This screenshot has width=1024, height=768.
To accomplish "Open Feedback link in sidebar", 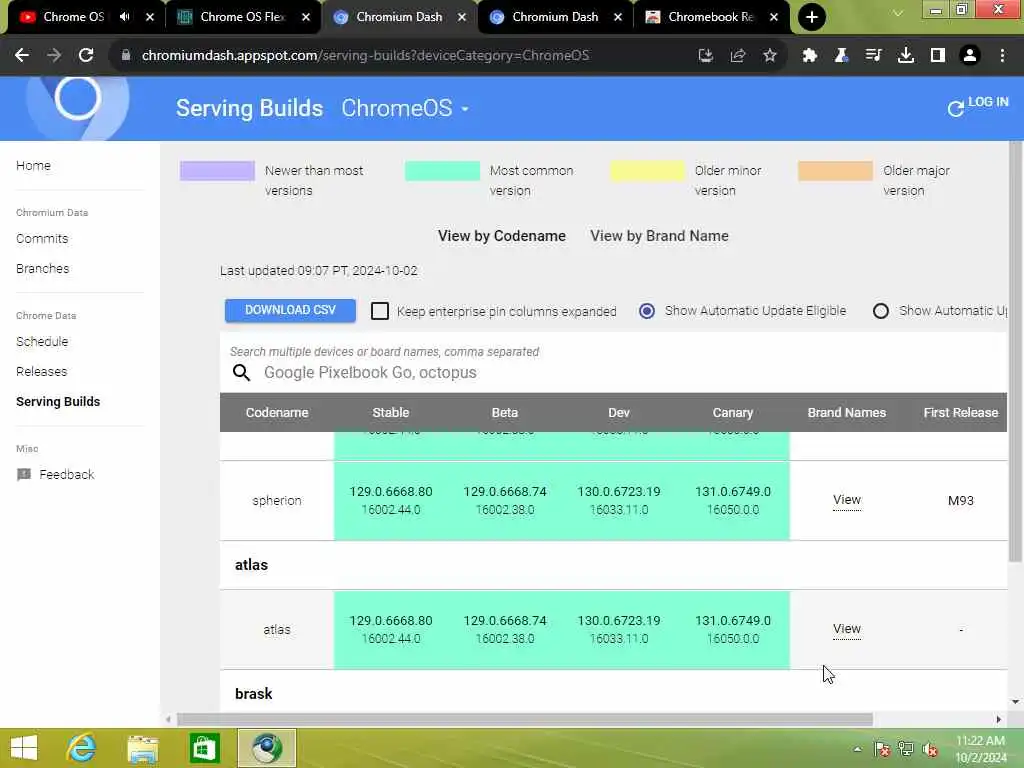I will click(x=67, y=475).
